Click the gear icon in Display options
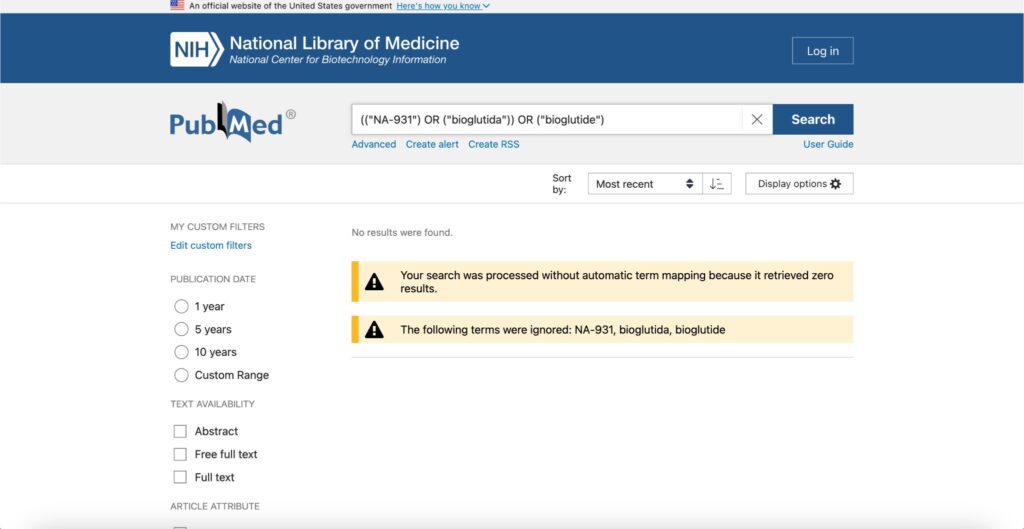 point(836,184)
